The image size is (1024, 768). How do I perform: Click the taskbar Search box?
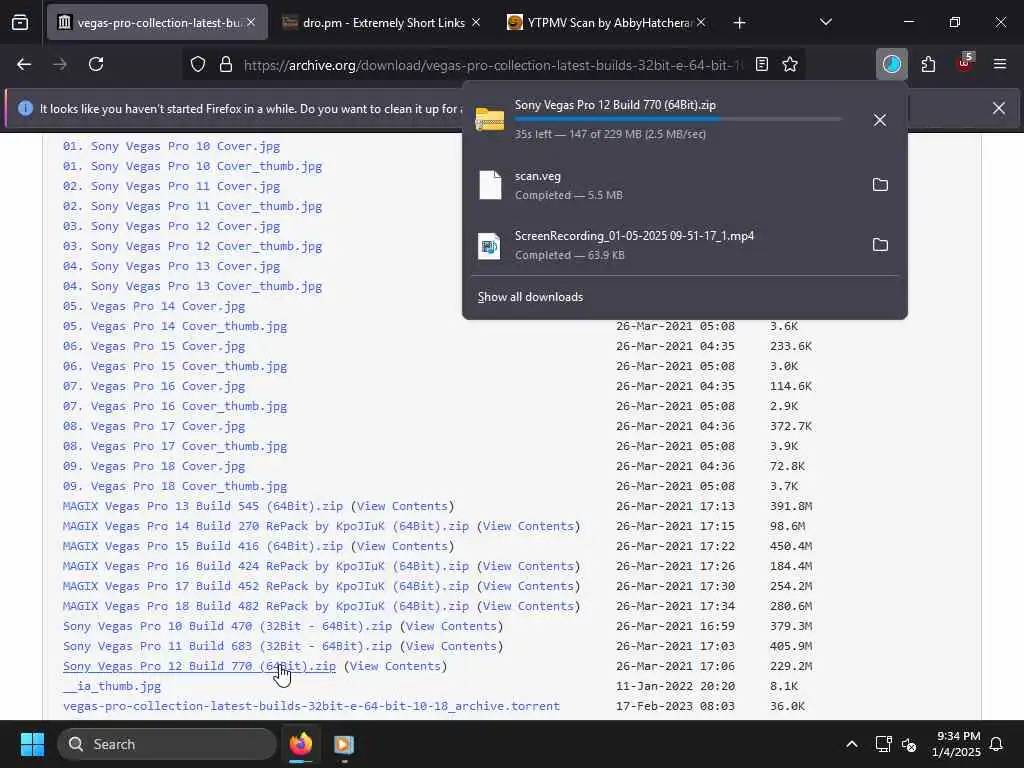[167, 744]
